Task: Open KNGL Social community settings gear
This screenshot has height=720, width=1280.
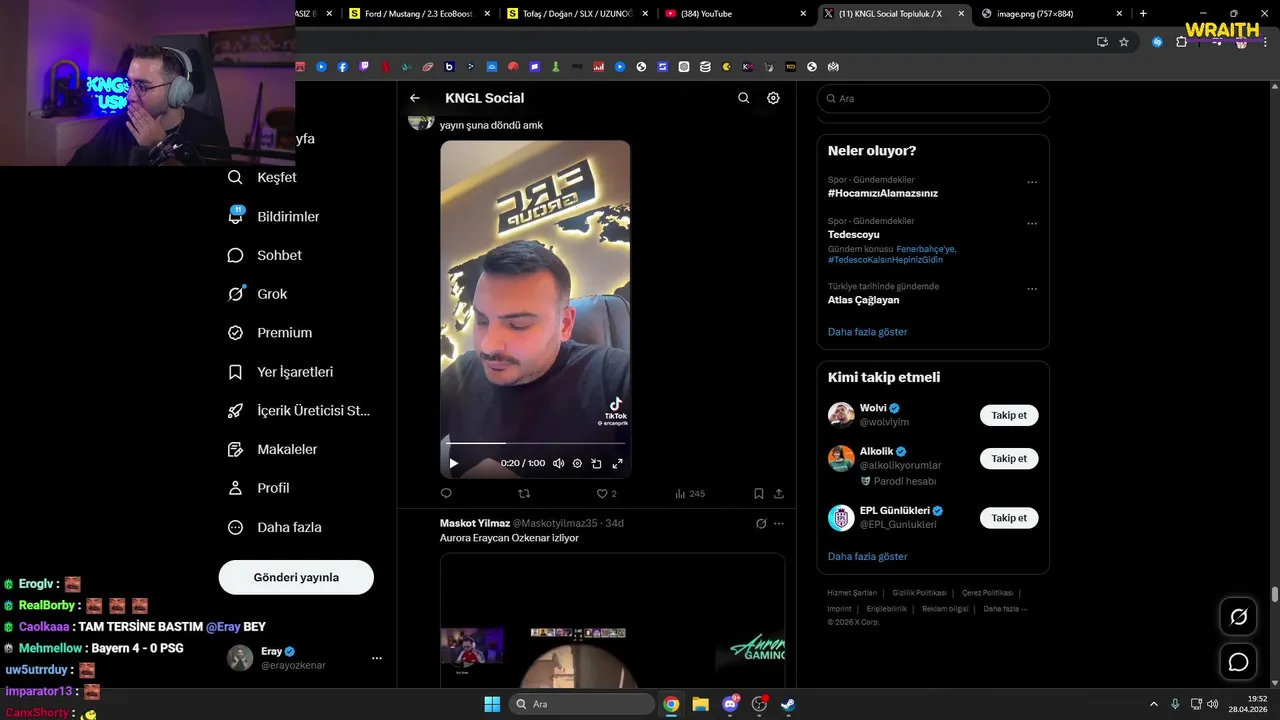Action: tap(773, 98)
